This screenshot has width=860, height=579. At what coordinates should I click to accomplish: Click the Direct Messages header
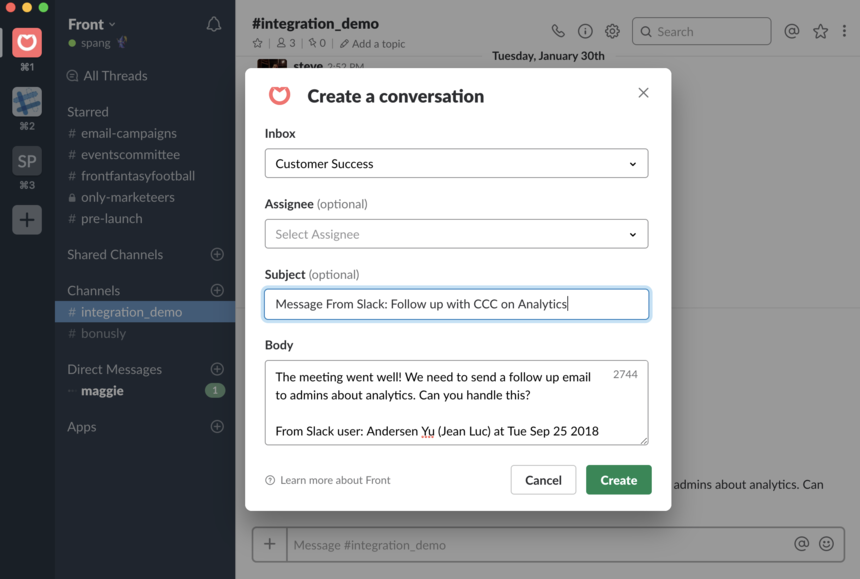point(115,370)
